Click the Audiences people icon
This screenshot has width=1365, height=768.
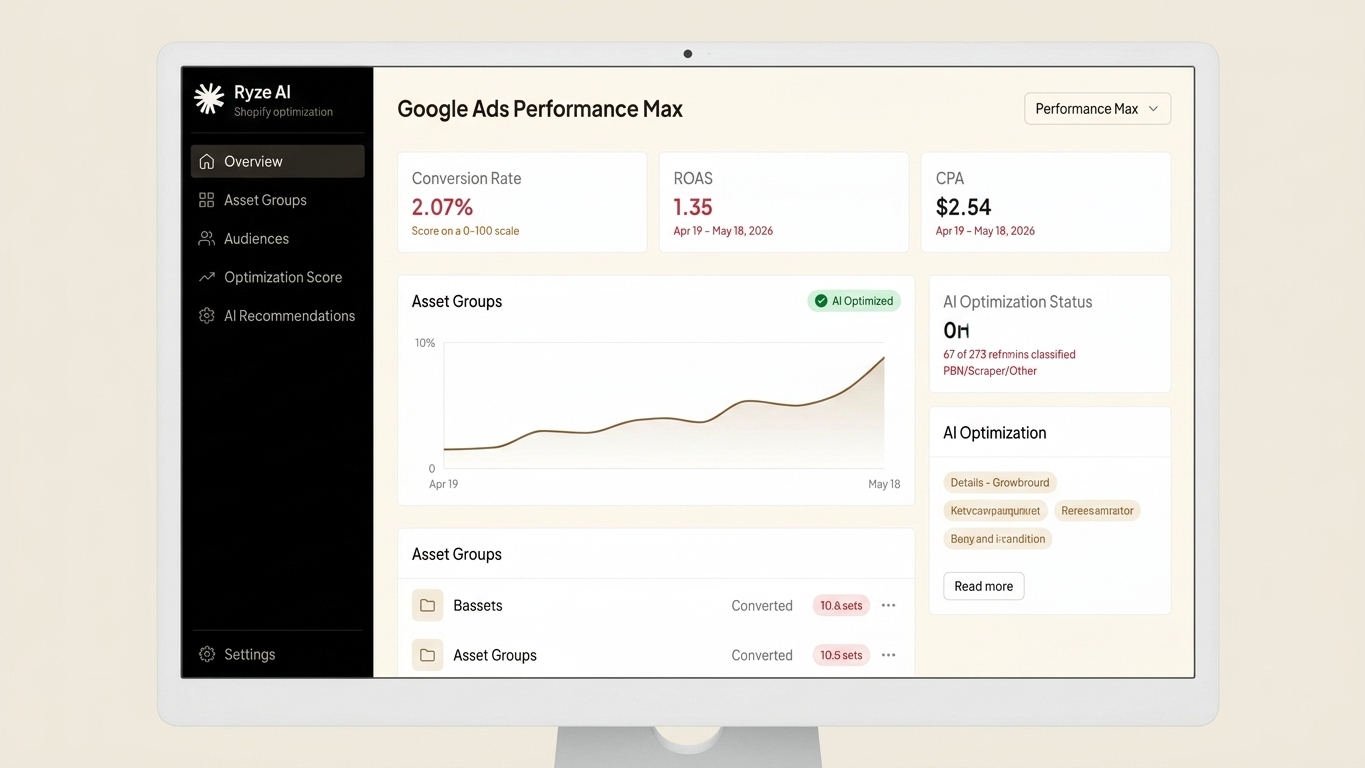tap(206, 238)
